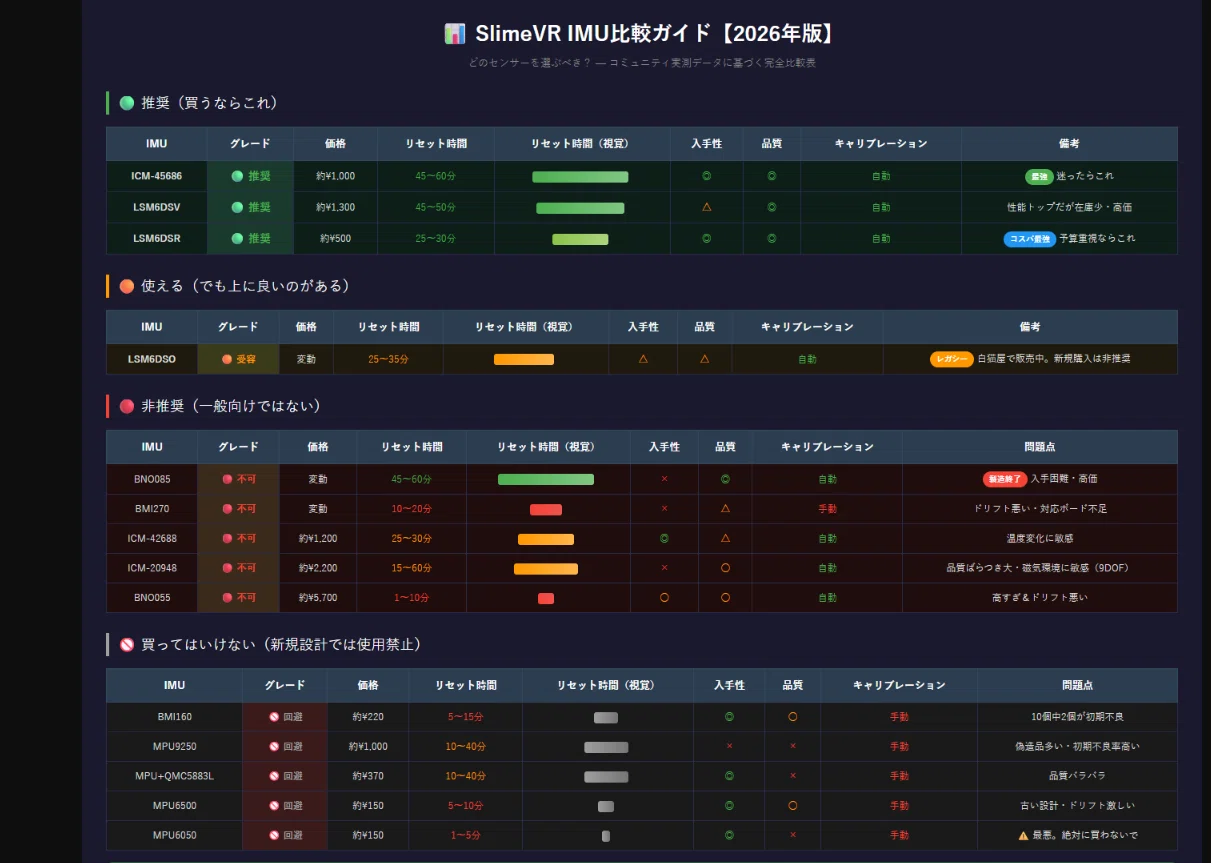Click the red 不可 grade dot for BNO055
Viewport: 1211px width, 863px height.
point(227,597)
